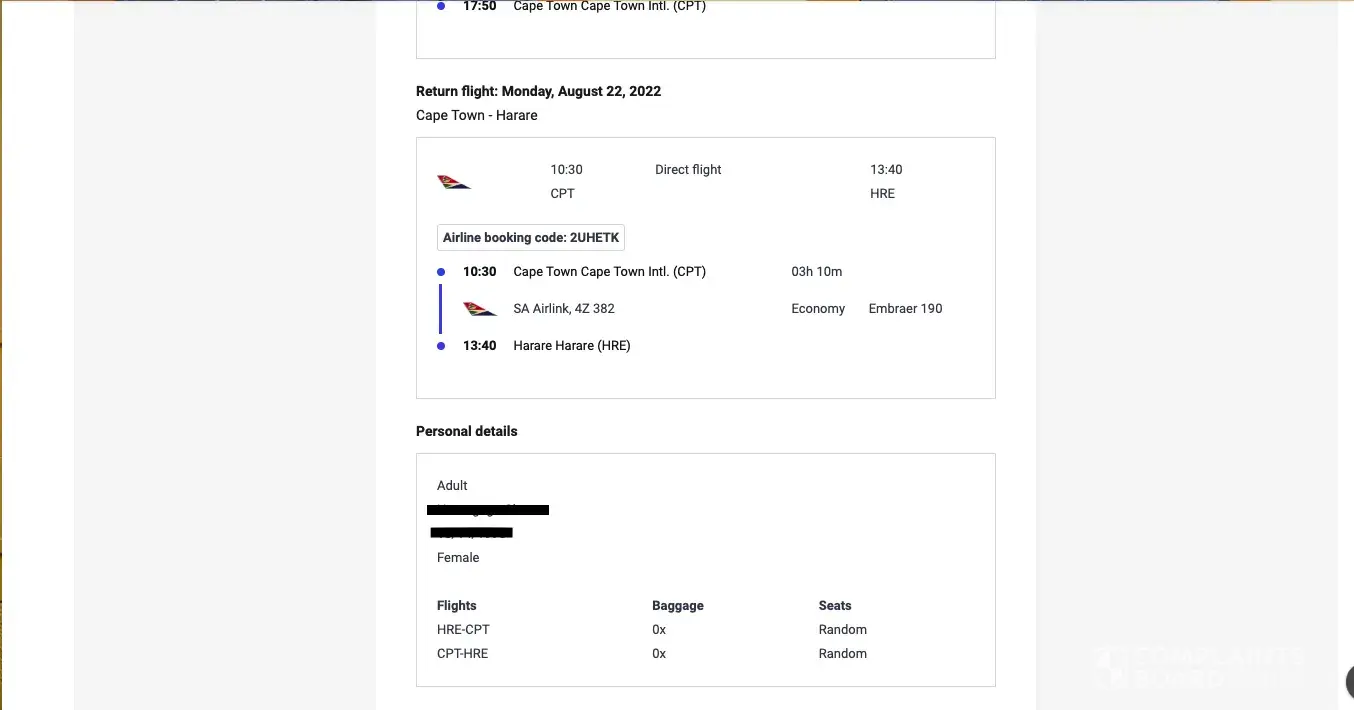Viewport: 1354px width, 710px height.
Task: Click the Direct flight label
Action: pyautogui.click(x=688, y=170)
